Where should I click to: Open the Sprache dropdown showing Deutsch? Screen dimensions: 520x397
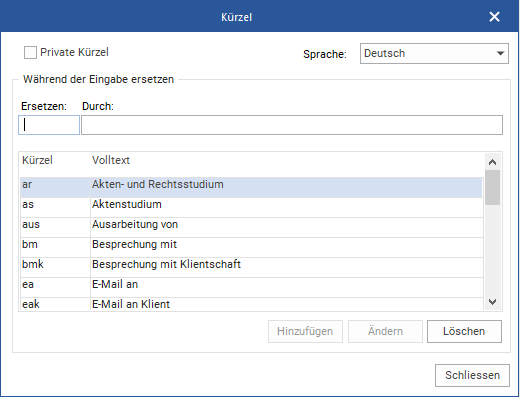pos(434,53)
